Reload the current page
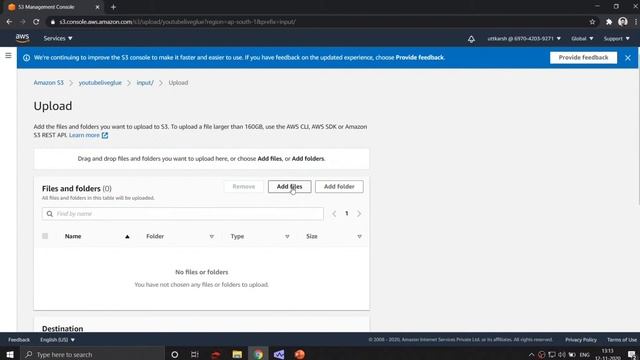 36,22
